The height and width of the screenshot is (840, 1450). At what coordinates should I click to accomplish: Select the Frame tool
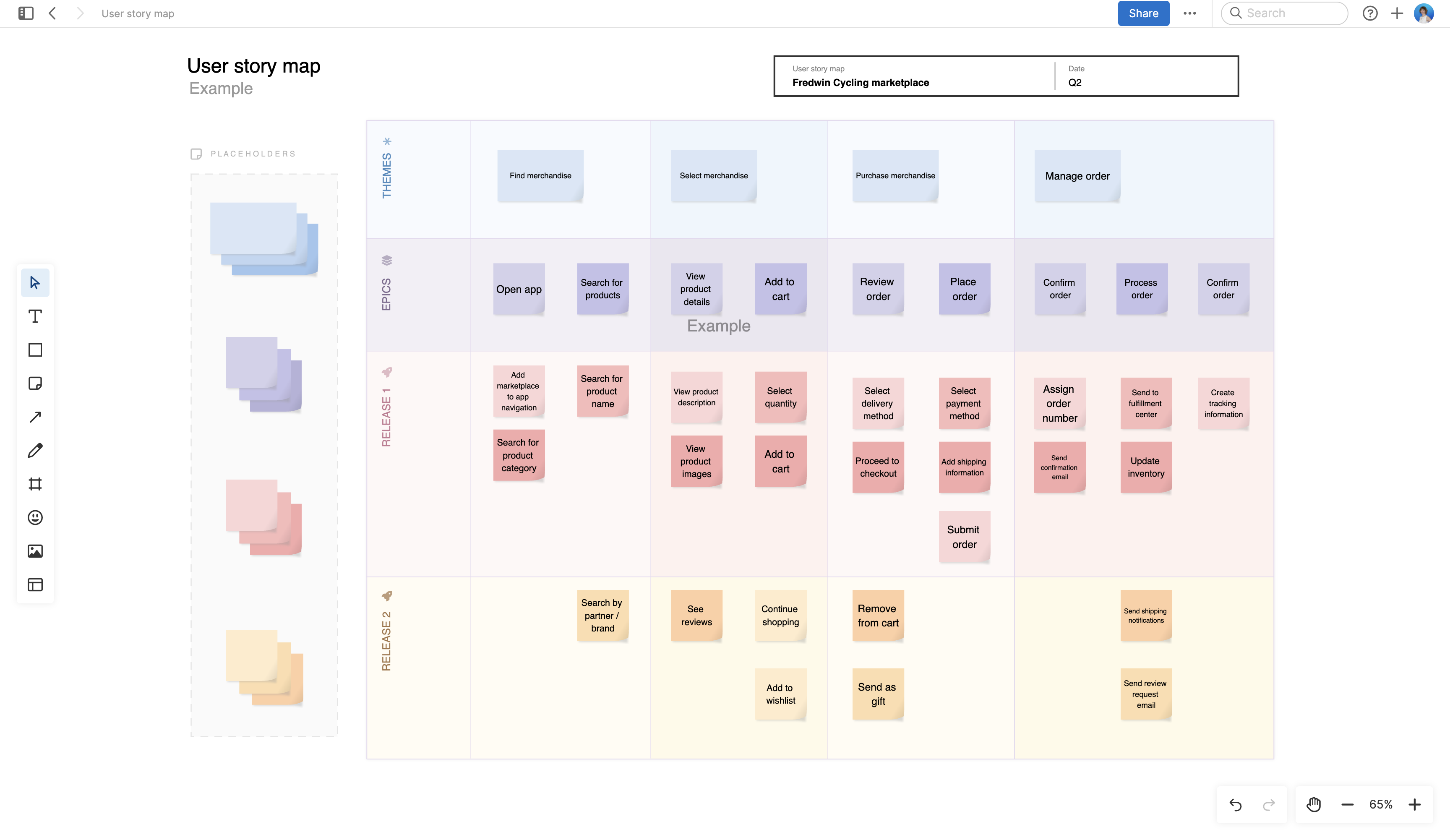pos(35,483)
